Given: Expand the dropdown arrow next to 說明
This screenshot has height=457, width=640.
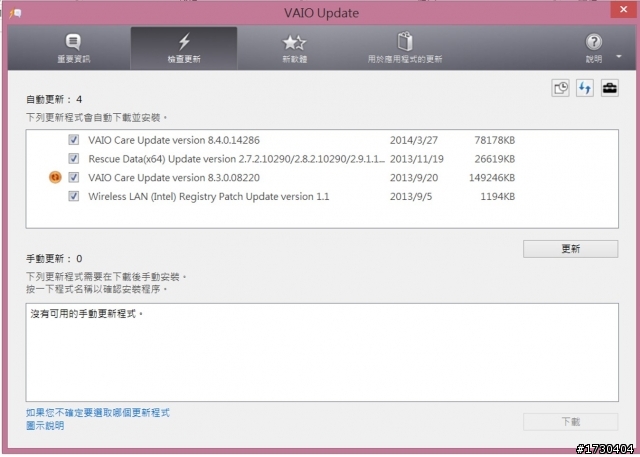Looking at the screenshot, I should (619, 56).
